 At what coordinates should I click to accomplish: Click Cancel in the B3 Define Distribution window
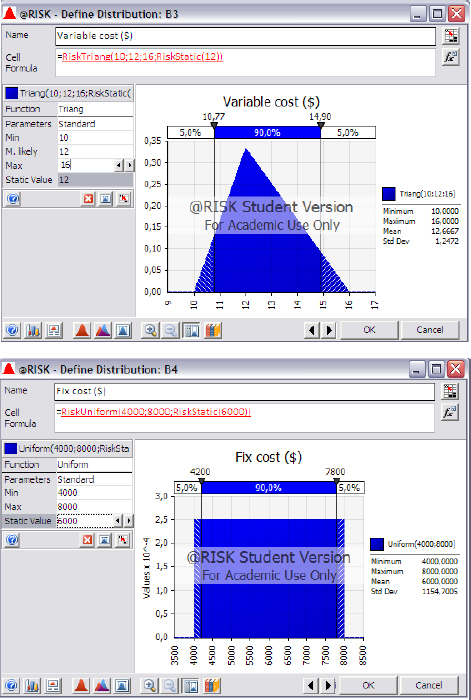[429, 330]
